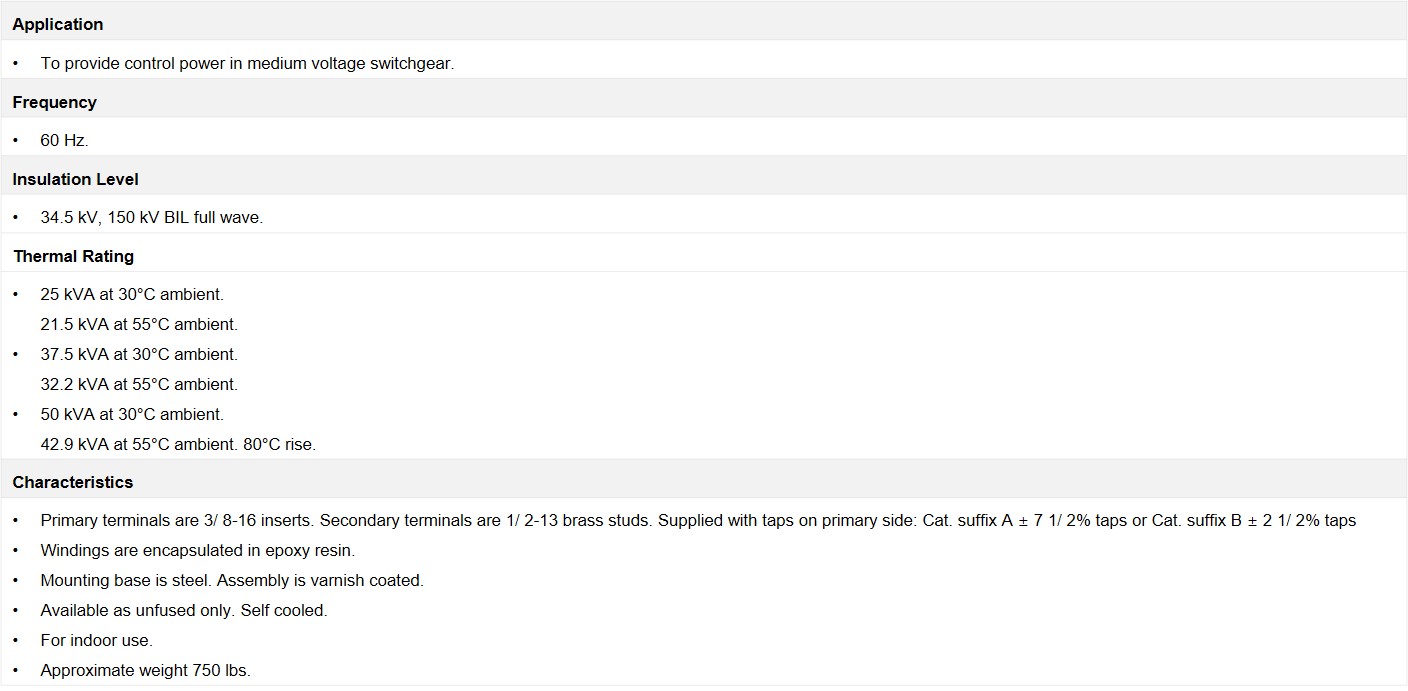Select the windings encapsulated in epoxy resin line
The width and height of the screenshot is (1408, 691).
pos(198,550)
